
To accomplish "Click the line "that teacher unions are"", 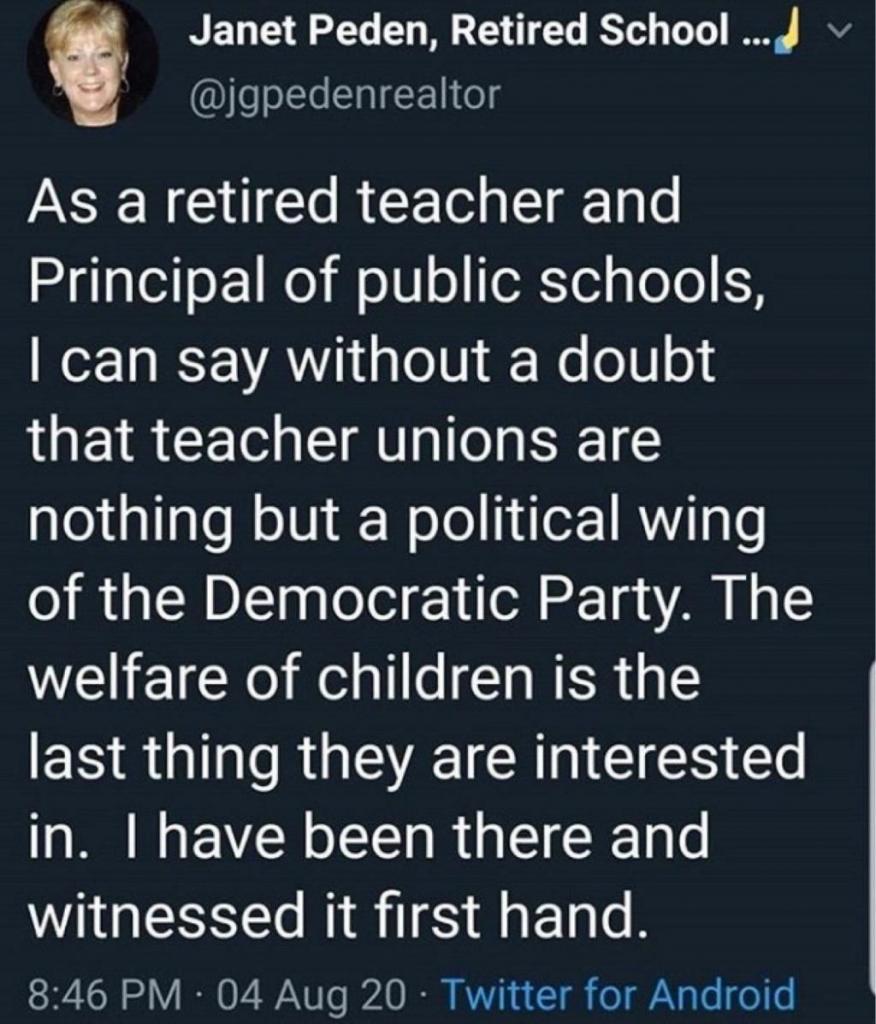I will tap(345, 439).
